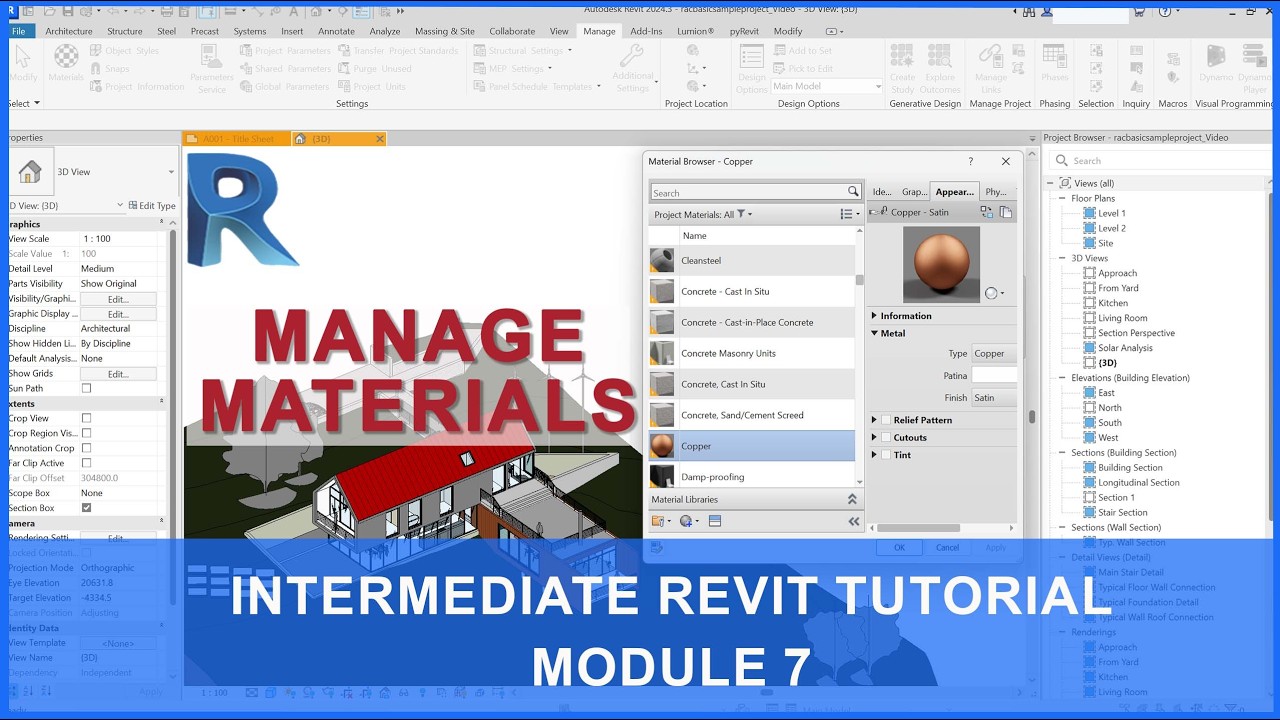Click Edit Type in Properties panel
Image resolution: width=1280 pixels, height=720 pixels.
tap(152, 206)
